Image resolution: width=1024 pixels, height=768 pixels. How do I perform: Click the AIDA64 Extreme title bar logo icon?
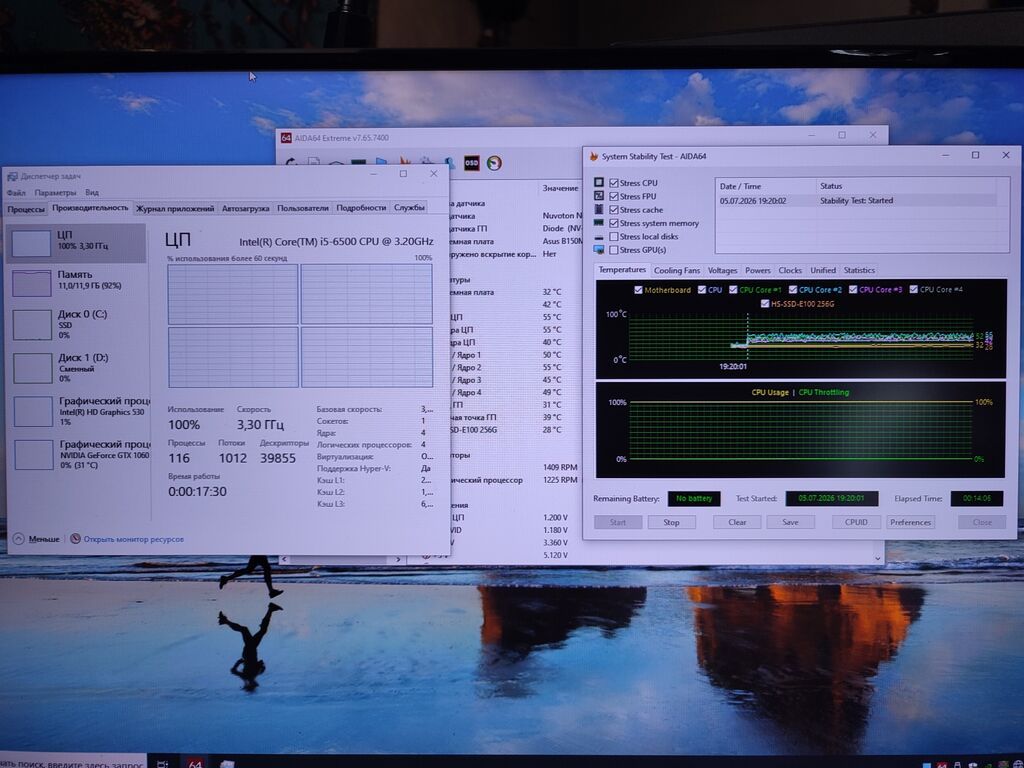coord(285,138)
